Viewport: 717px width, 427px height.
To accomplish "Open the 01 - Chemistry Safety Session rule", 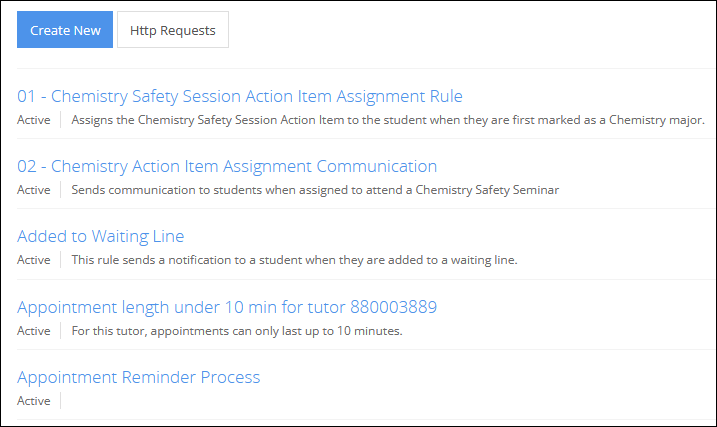I will (x=240, y=96).
